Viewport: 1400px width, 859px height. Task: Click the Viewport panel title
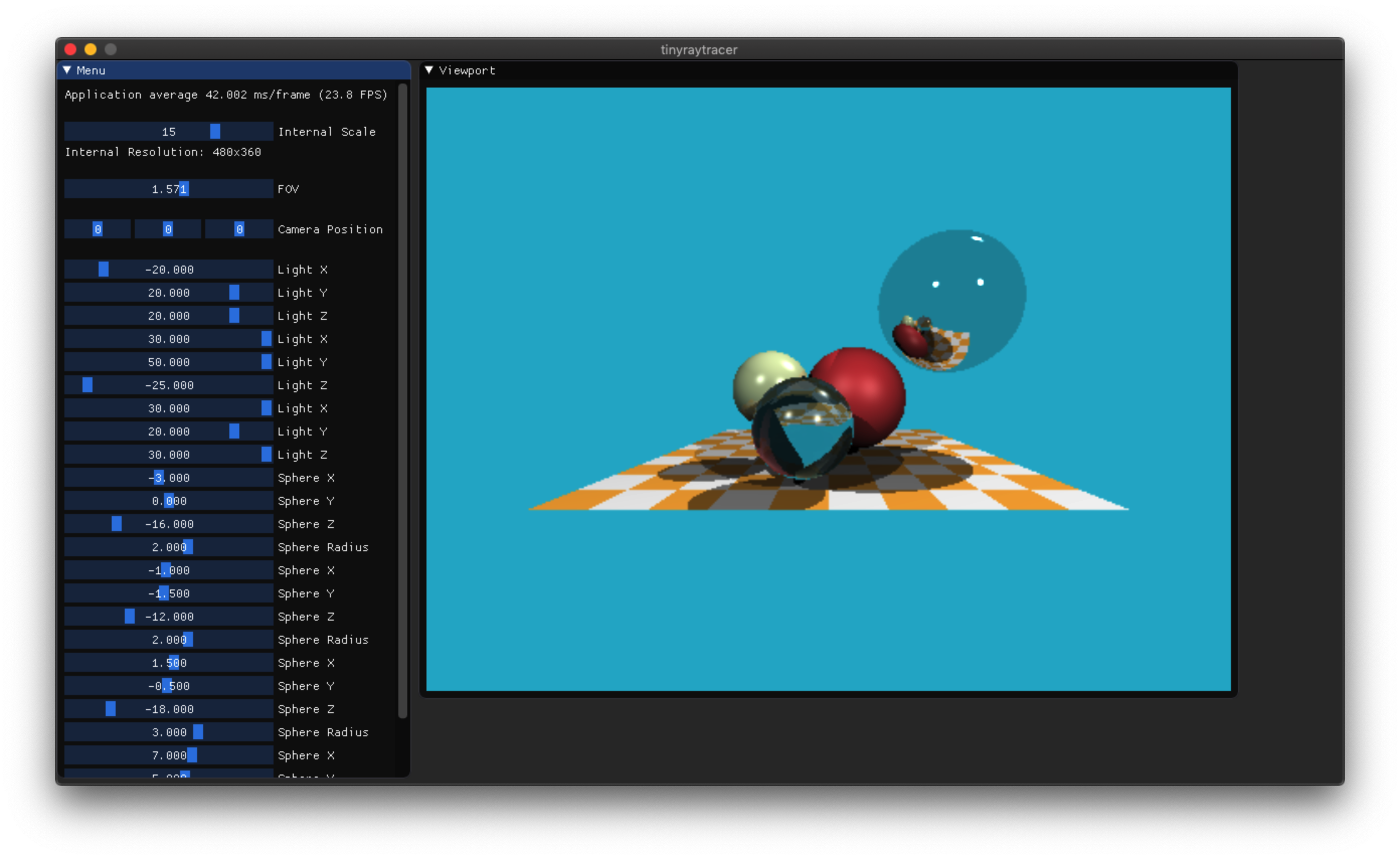(x=467, y=70)
